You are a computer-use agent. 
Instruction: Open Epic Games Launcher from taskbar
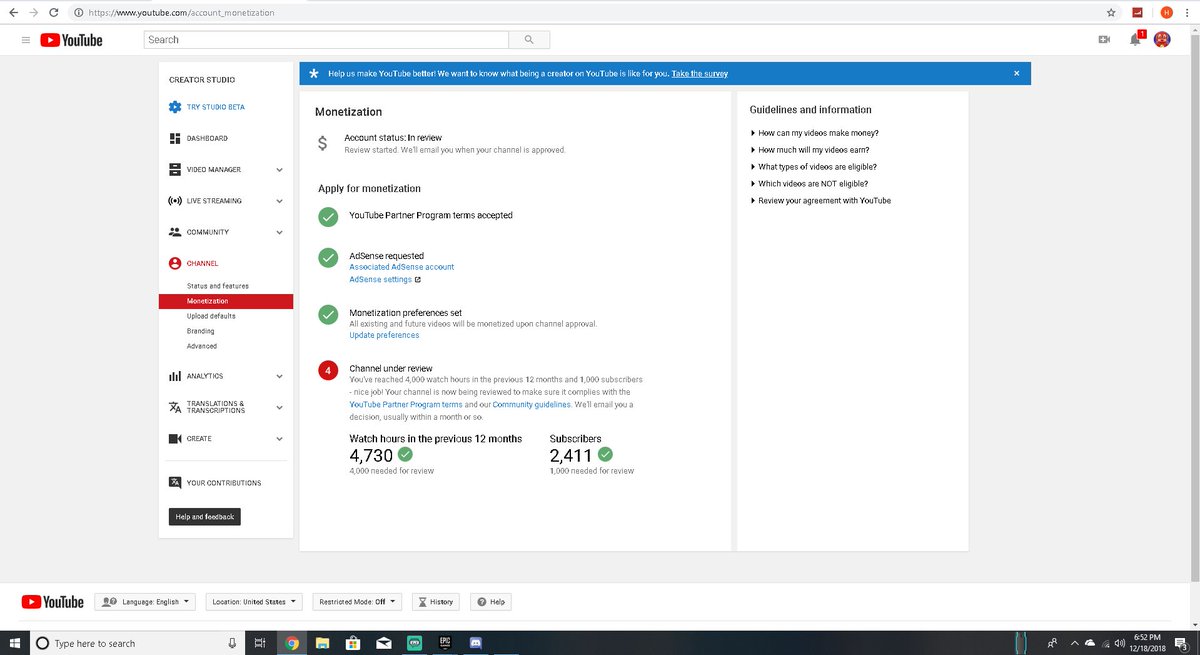click(445, 643)
